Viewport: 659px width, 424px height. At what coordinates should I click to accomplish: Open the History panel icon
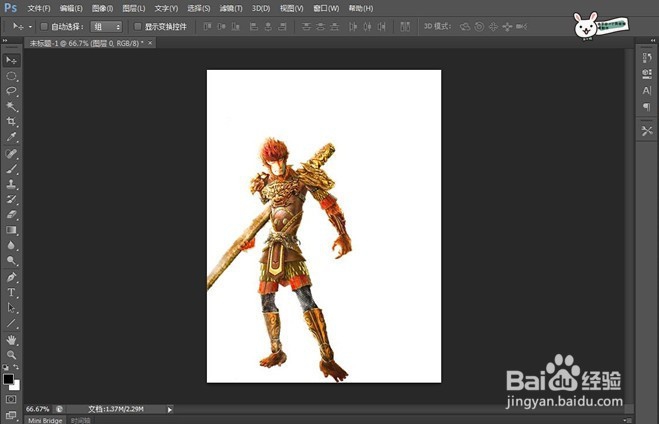pos(647,58)
